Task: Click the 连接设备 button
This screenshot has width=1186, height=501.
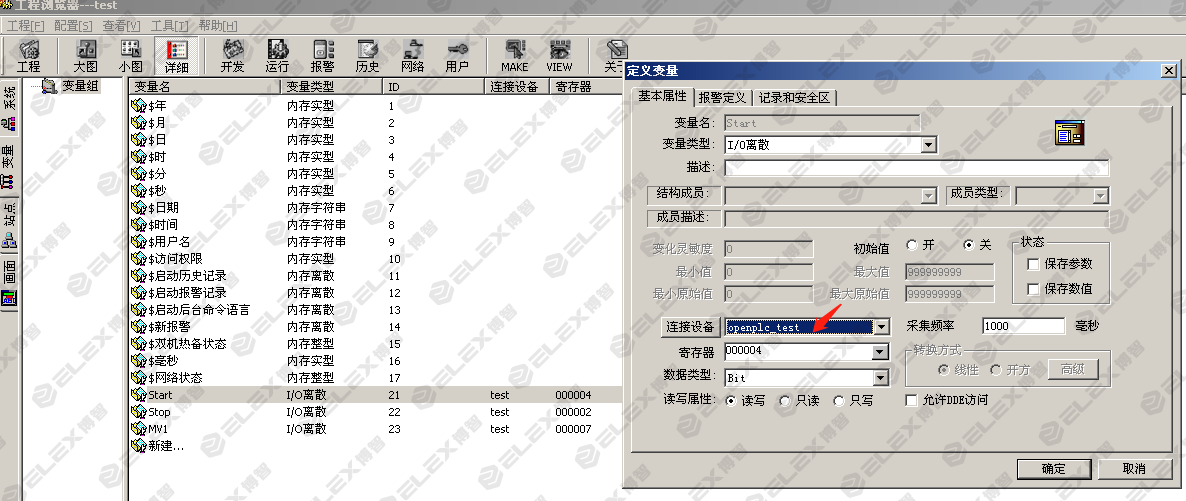Action: click(689, 327)
